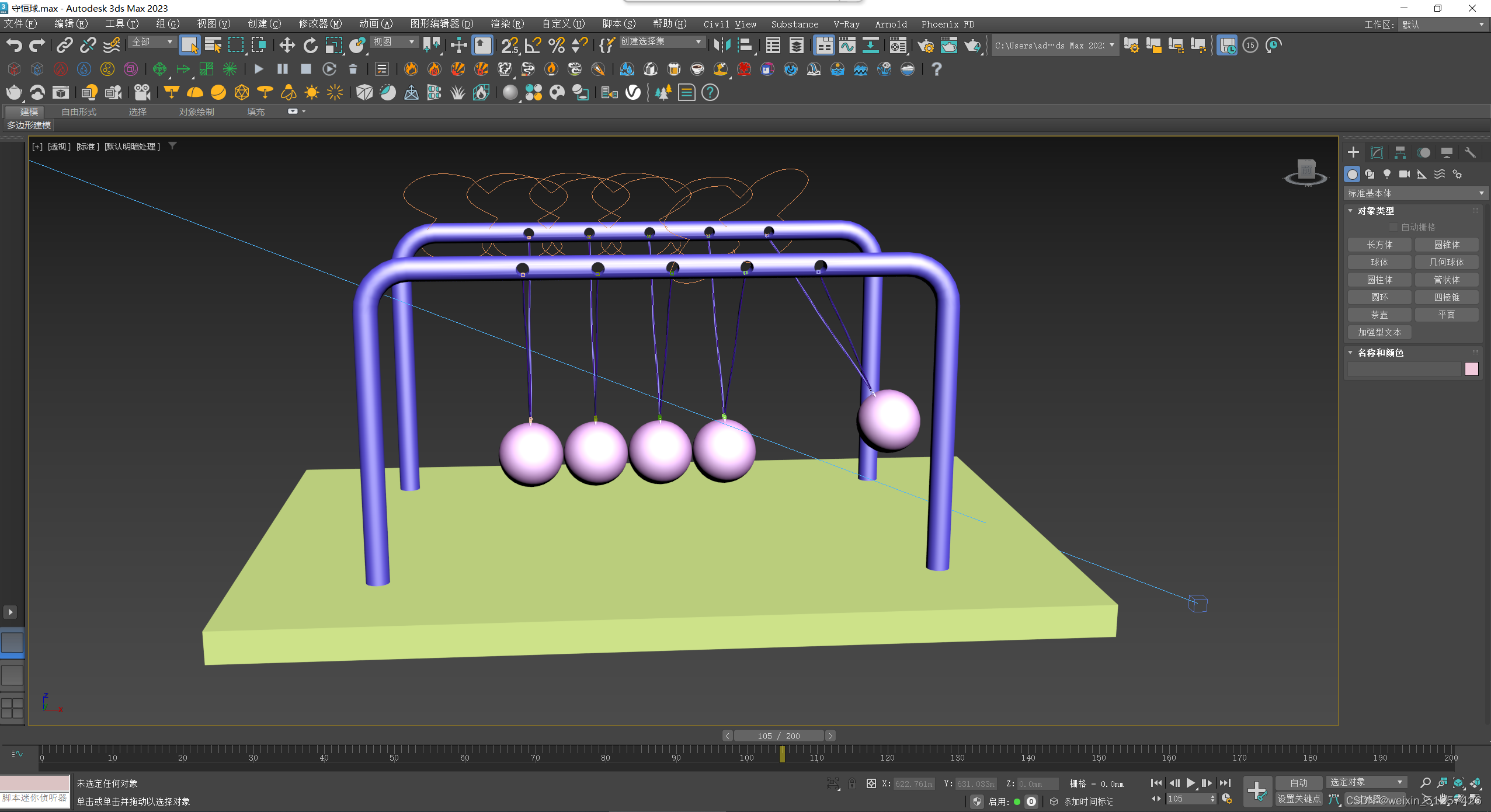Open the 全部 selection filter dropdown
The width and height of the screenshot is (1491, 812).
click(x=152, y=42)
